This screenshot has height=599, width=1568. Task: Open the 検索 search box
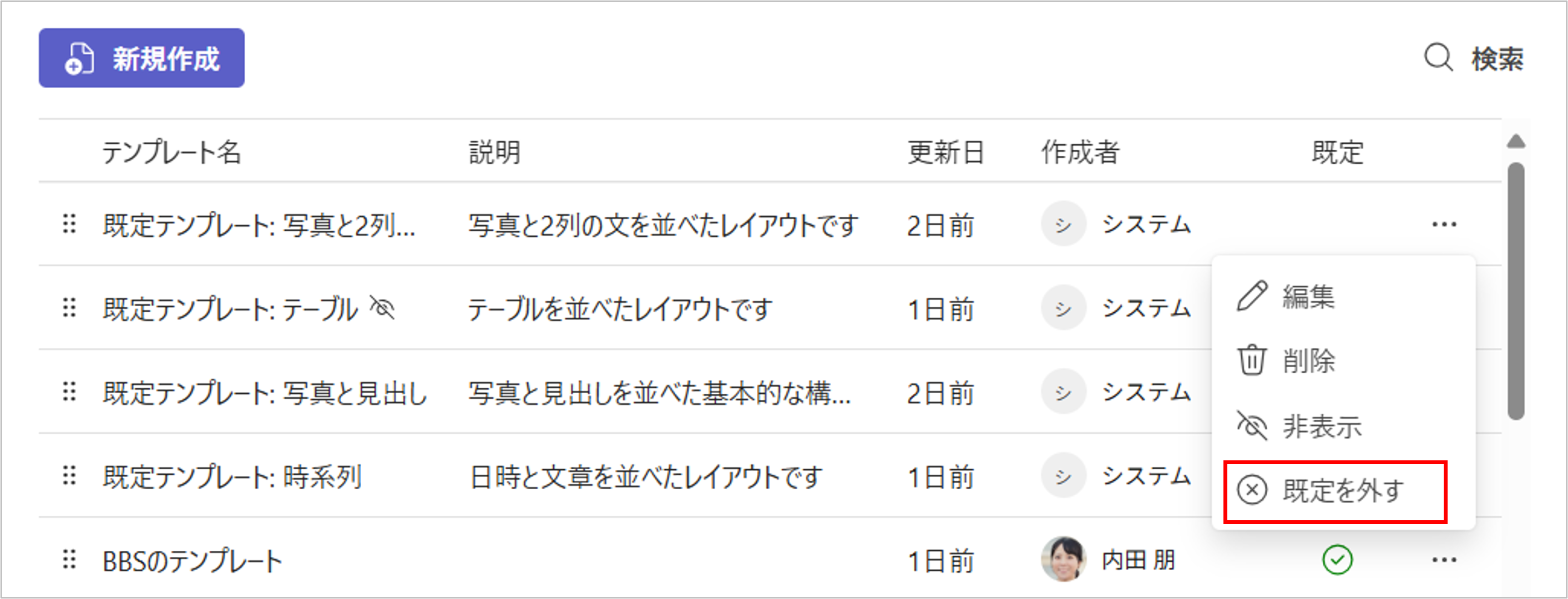point(1474,59)
